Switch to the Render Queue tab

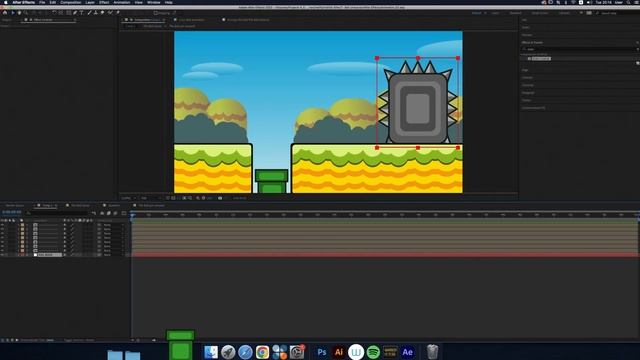point(15,205)
